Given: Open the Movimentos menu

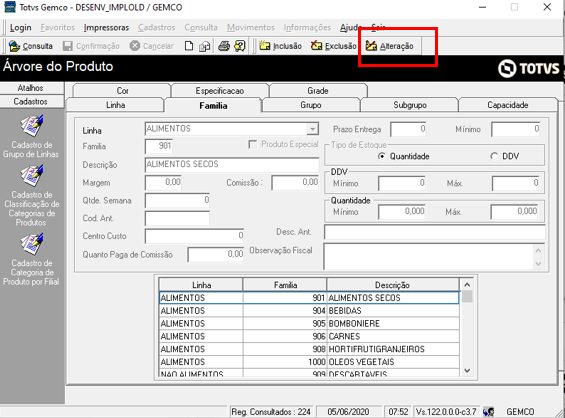Looking at the screenshot, I should tap(251, 28).
